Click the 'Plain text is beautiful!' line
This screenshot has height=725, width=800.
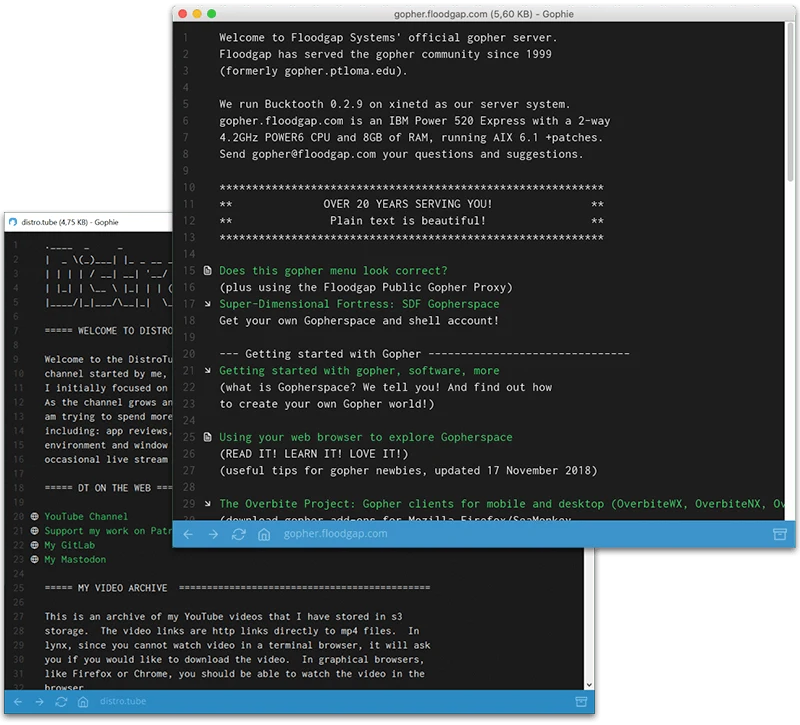pos(408,221)
